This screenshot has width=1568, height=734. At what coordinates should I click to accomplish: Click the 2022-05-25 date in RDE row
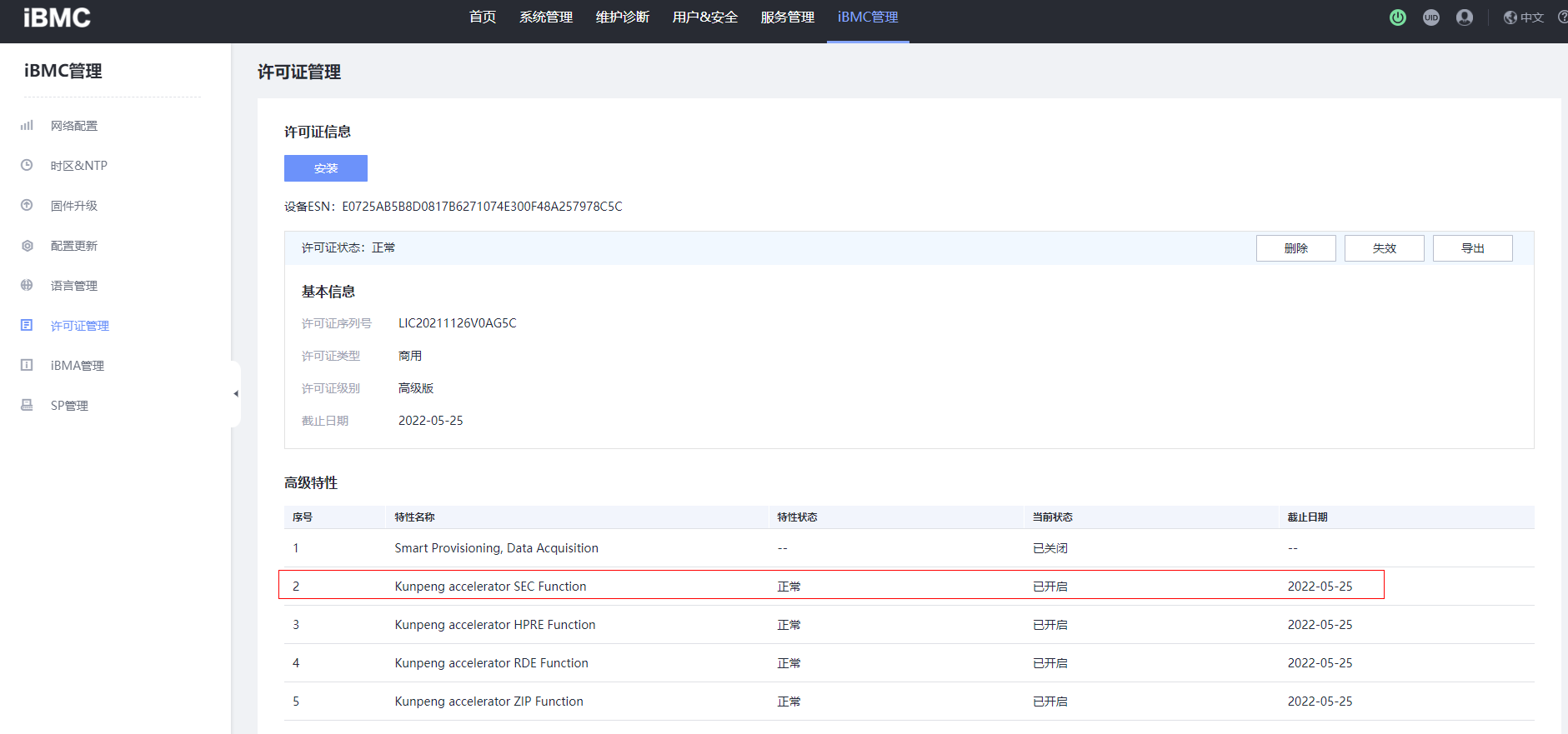tap(1320, 663)
